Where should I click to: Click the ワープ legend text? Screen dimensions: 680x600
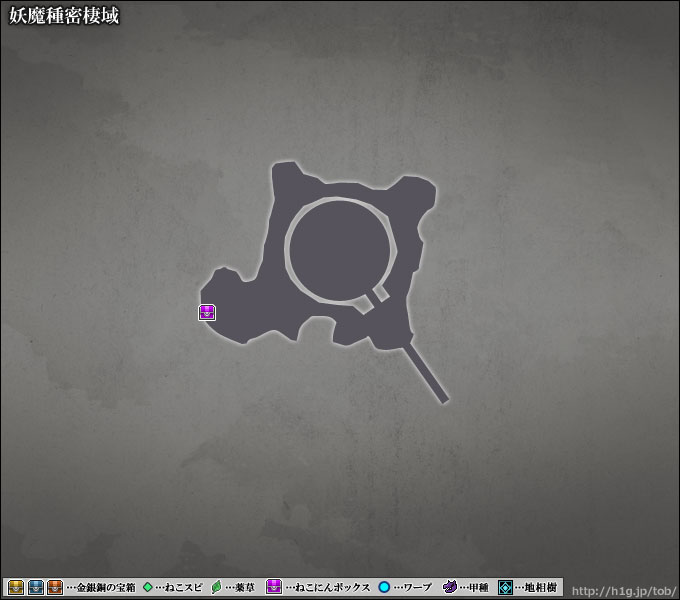(416, 588)
